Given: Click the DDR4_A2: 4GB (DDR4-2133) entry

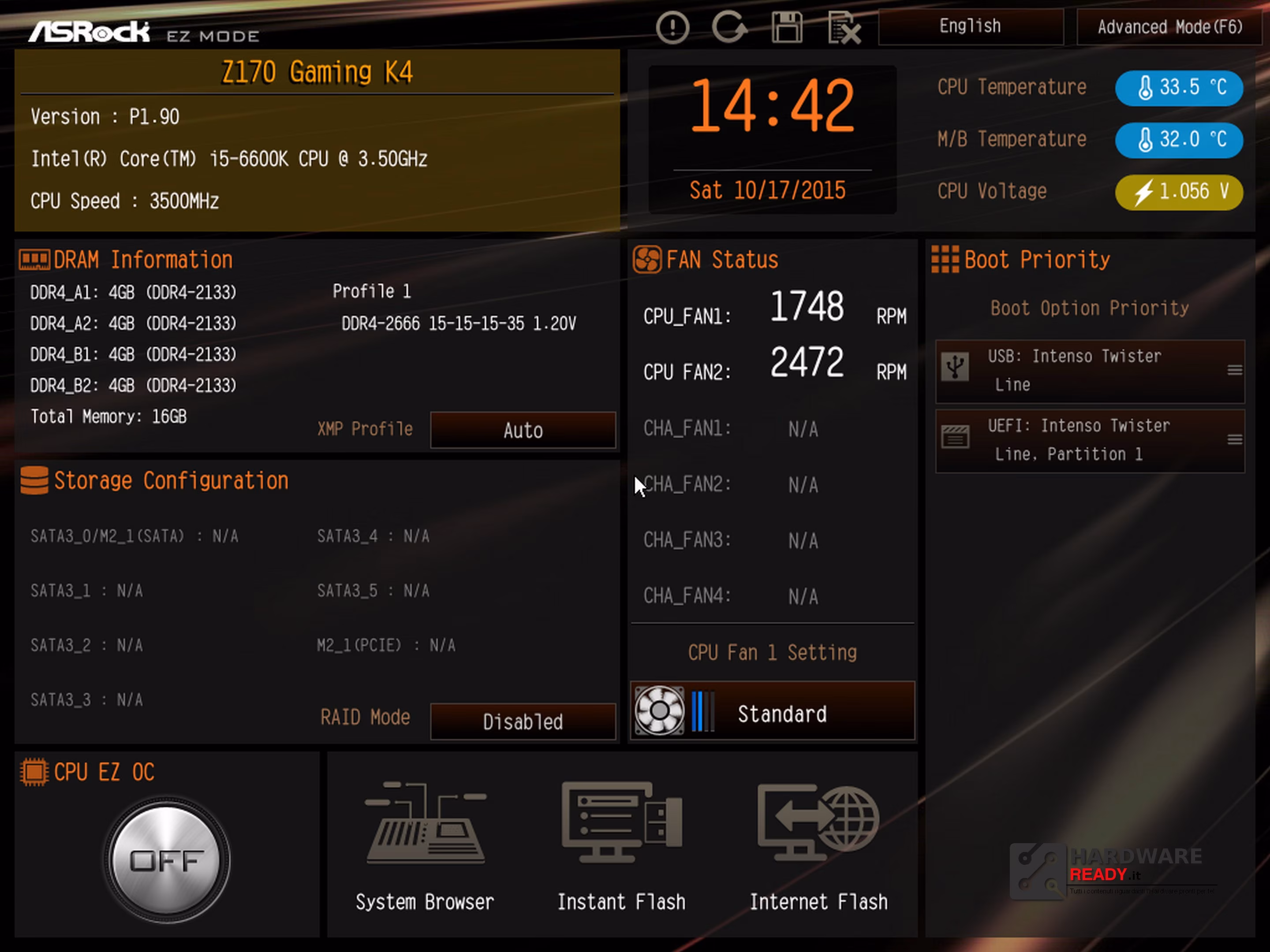Looking at the screenshot, I should click(x=133, y=324).
